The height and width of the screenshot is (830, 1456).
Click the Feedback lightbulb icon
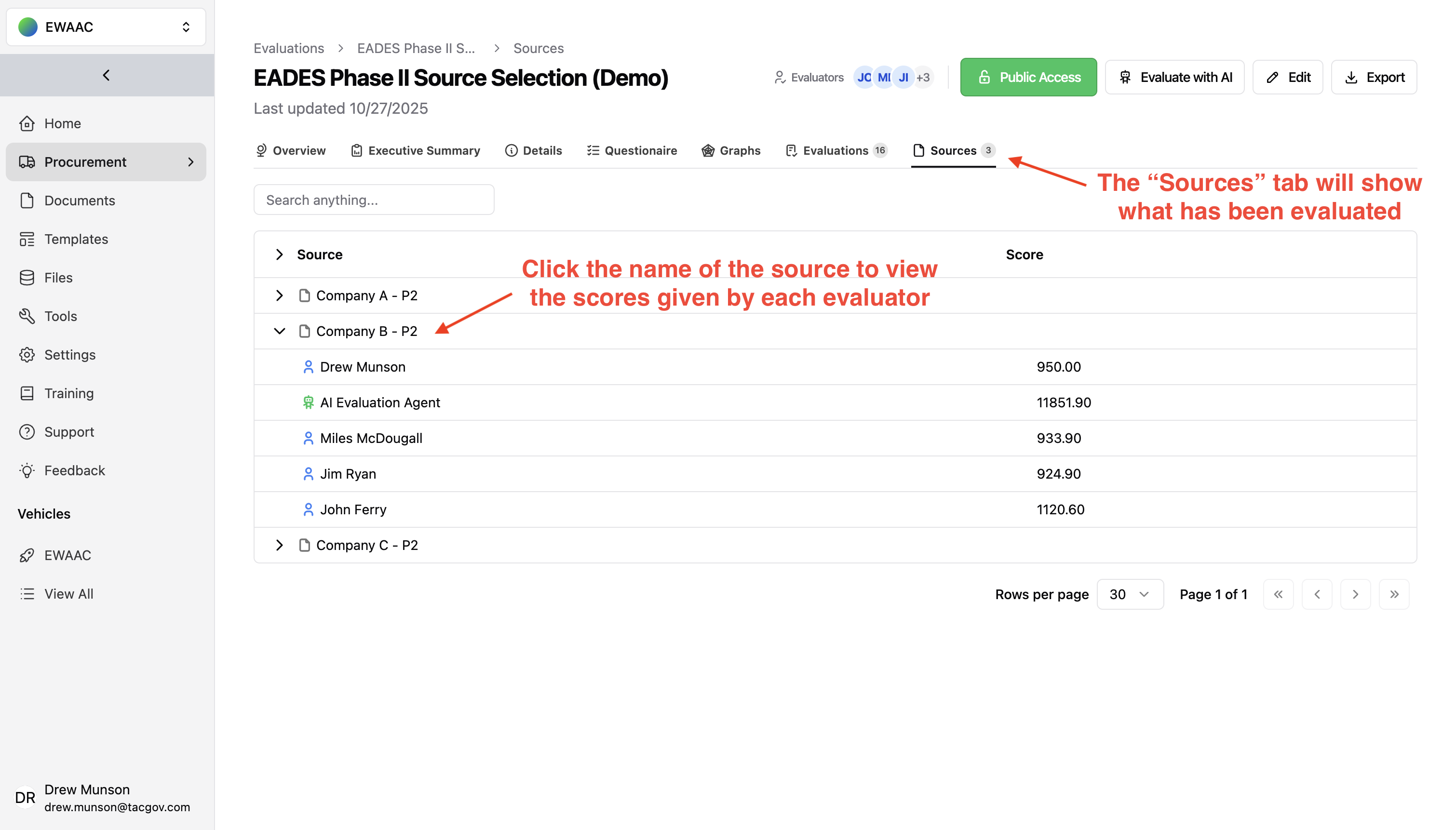pos(27,470)
